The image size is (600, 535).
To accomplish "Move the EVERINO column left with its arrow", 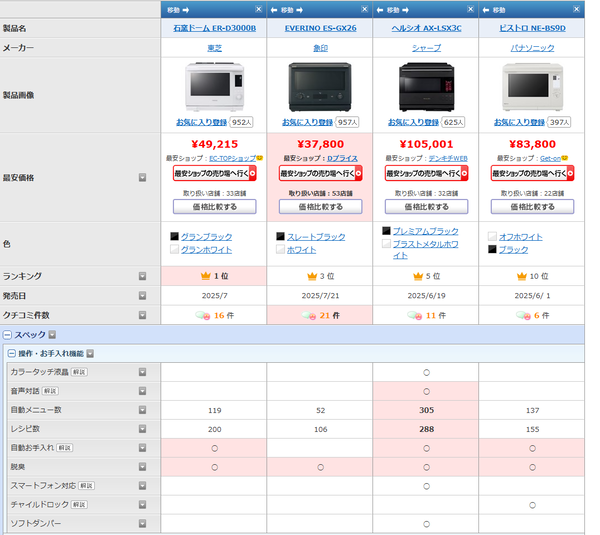I will [x=274, y=10].
